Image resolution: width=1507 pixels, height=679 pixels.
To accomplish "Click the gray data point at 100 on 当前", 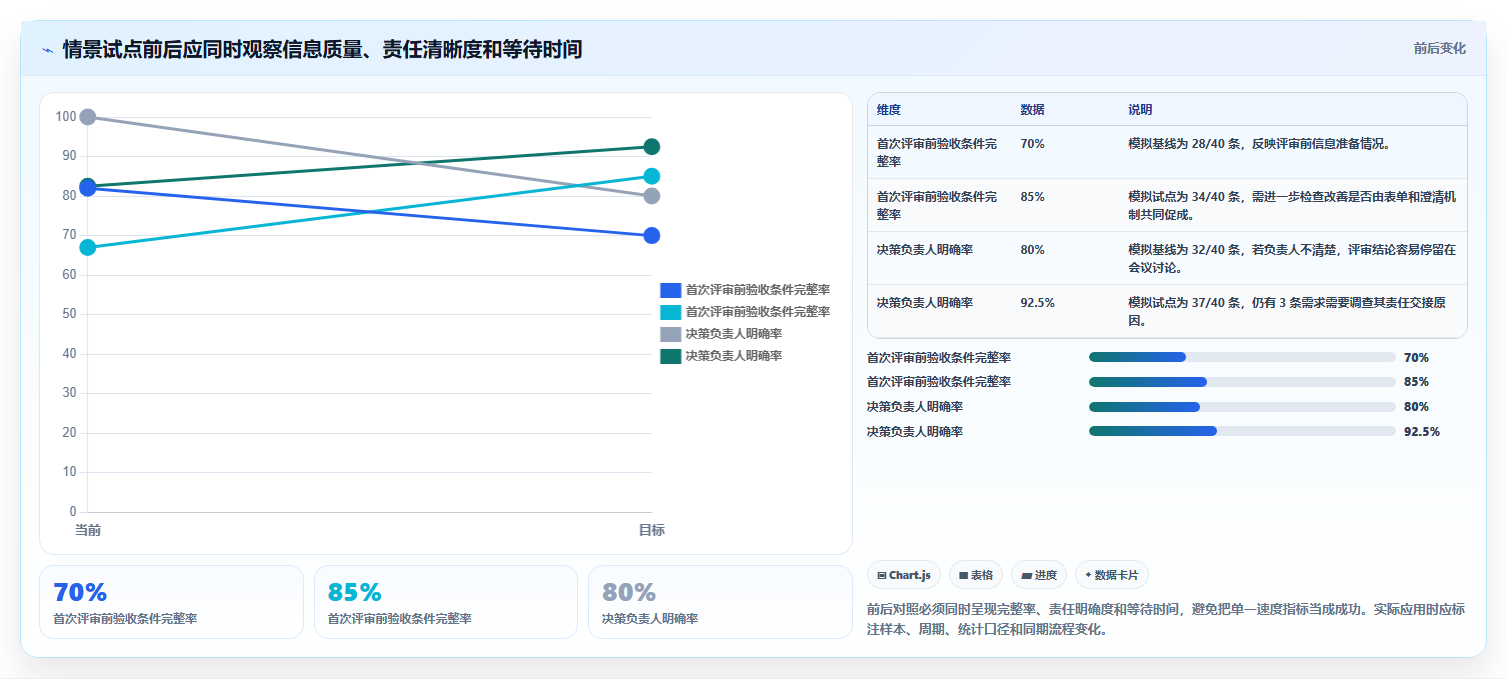I will [88, 117].
